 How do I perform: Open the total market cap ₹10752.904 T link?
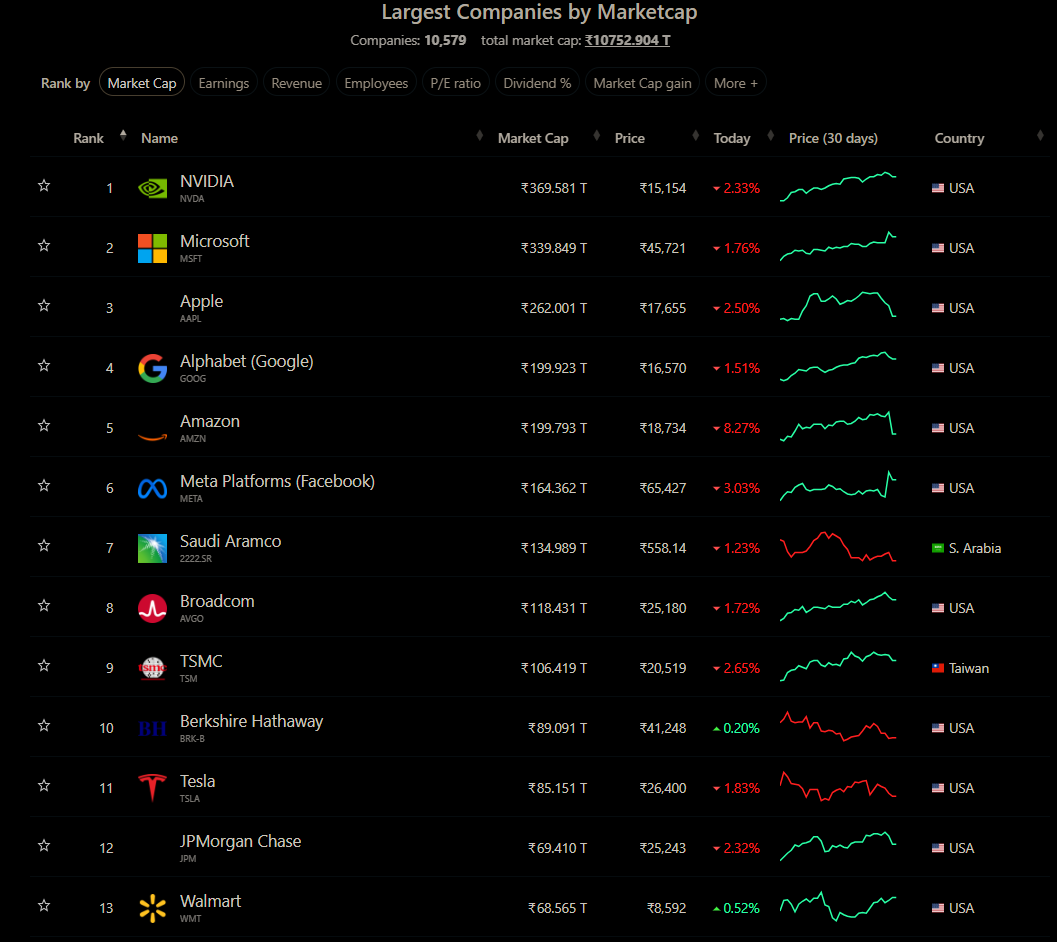(x=628, y=40)
